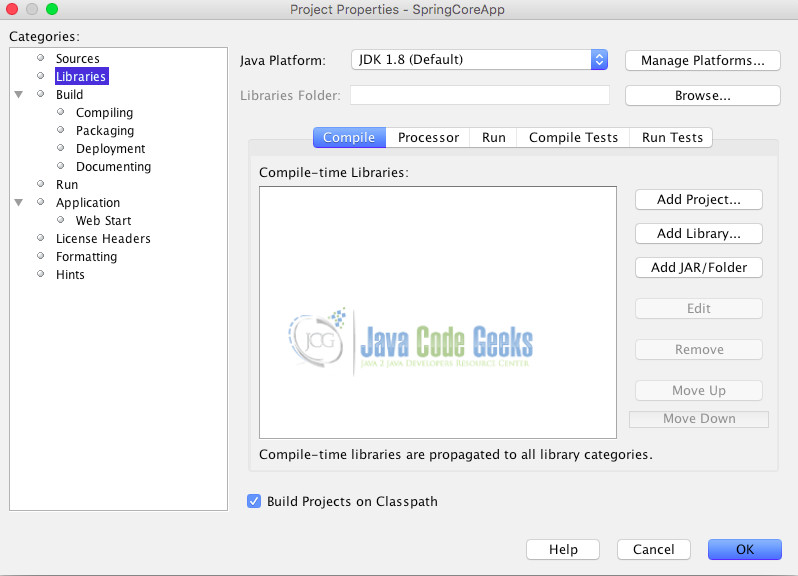Open the Run libraries tab
This screenshot has height=576, width=798.
pos(494,137)
